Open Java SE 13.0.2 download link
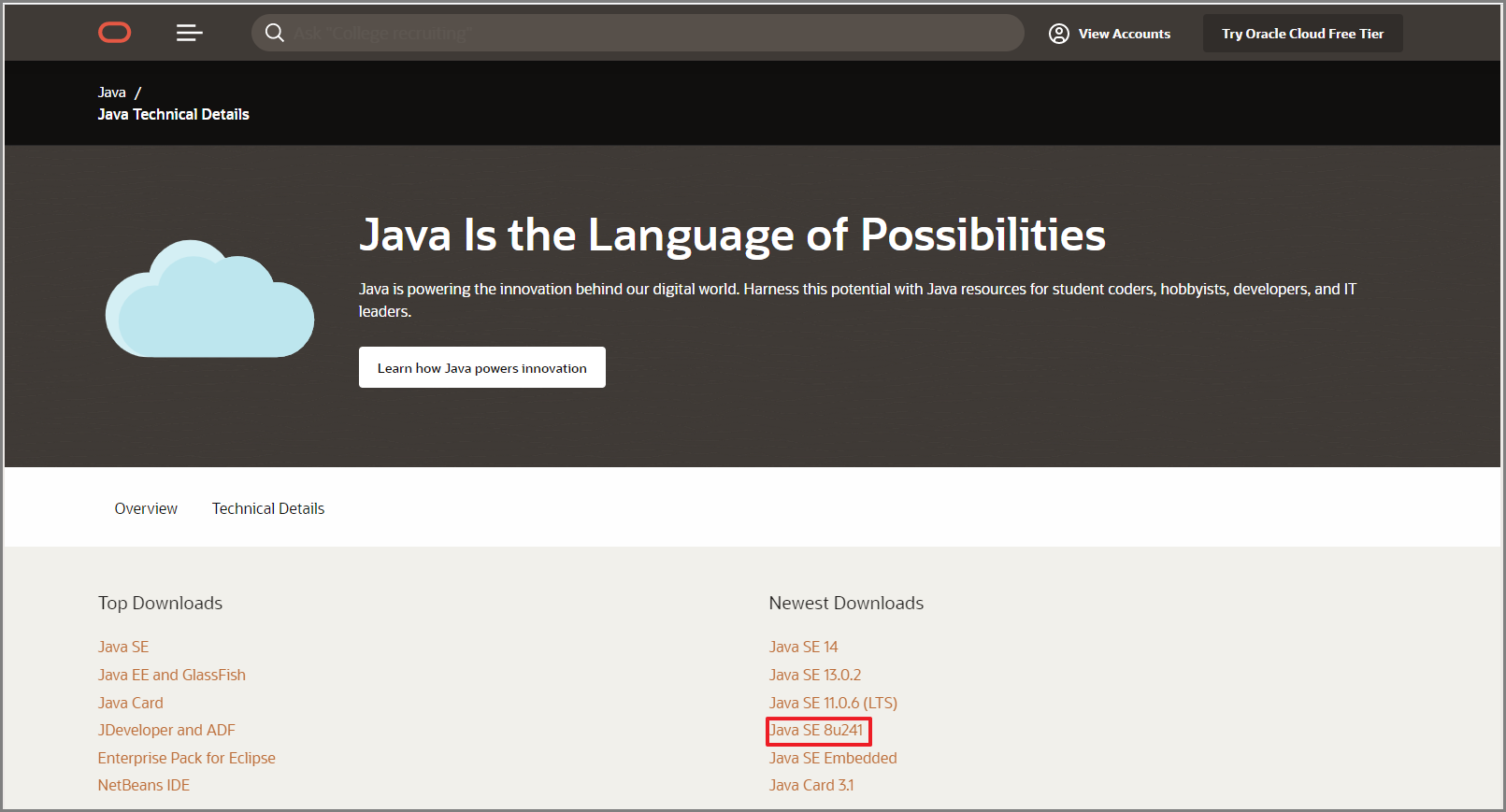The height and width of the screenshot is (812, 1506). (x=815, y=675)
